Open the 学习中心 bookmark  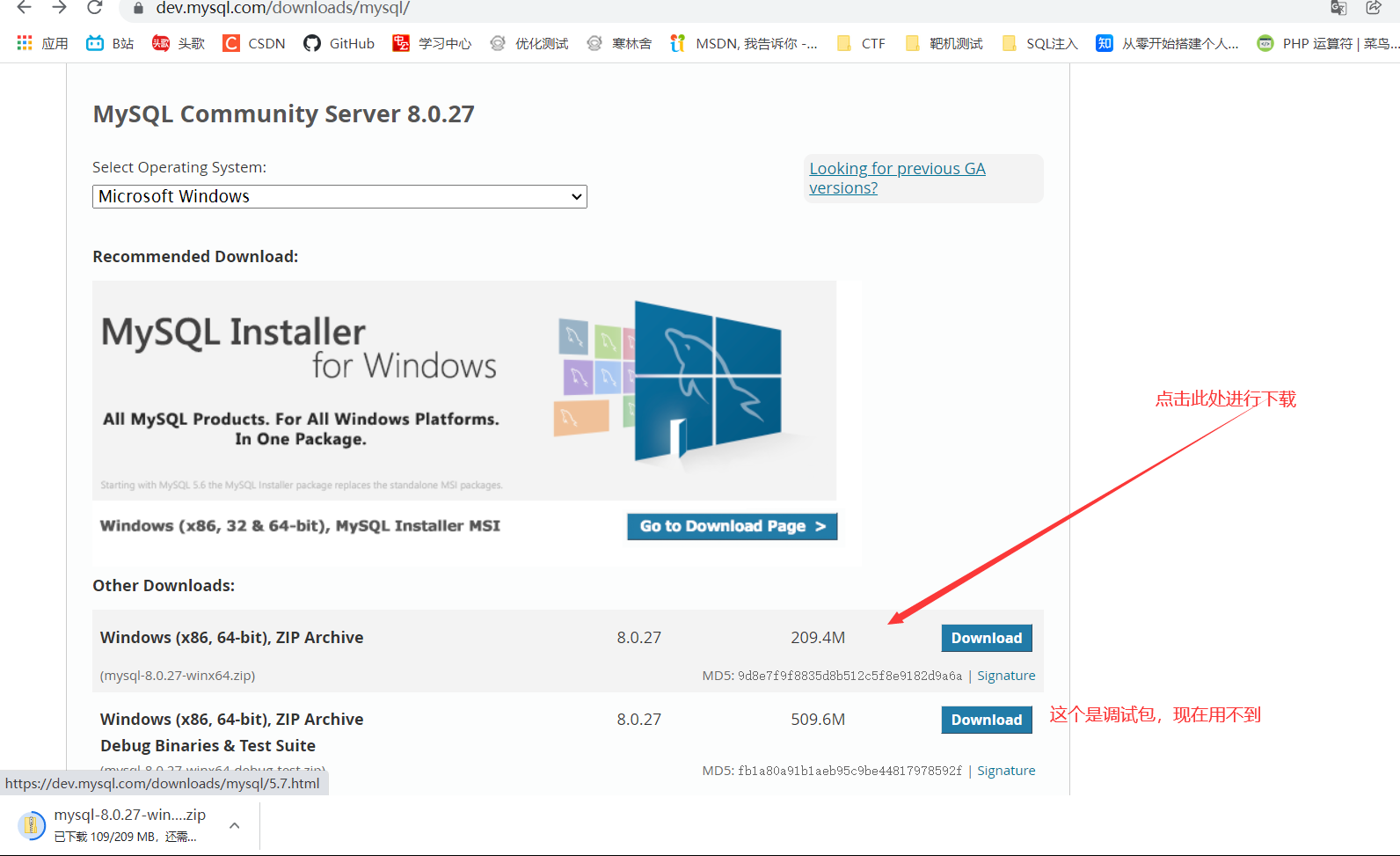click(432, 43)
